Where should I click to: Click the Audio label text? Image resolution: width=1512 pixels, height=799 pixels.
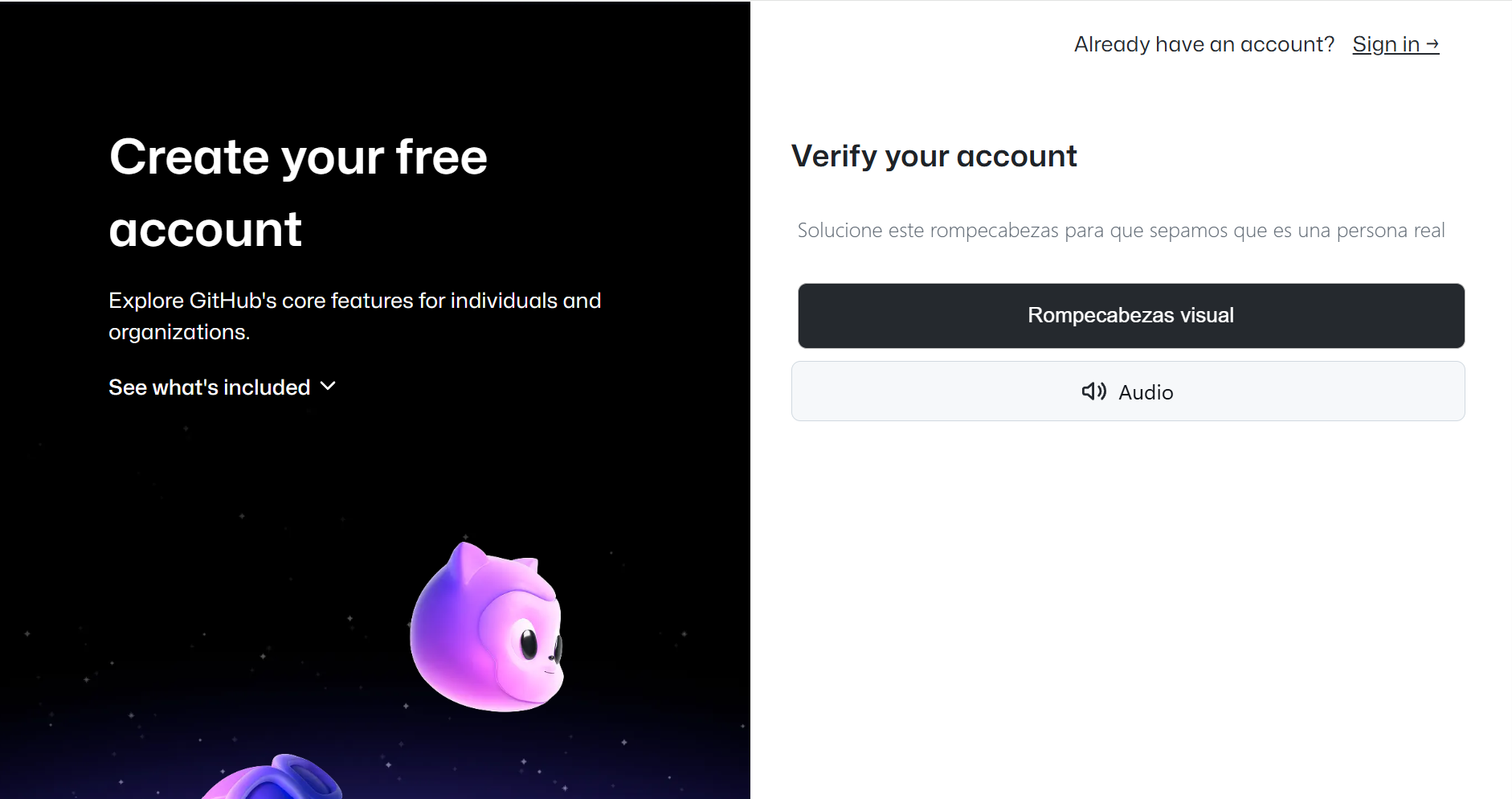tap(1146, 392)
